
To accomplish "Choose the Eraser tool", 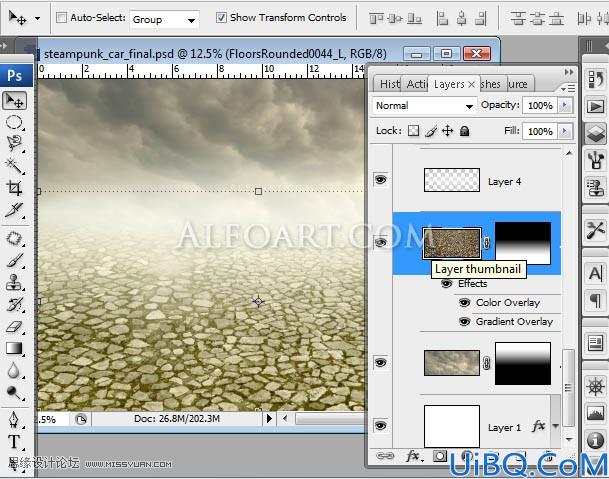I will click(x=14, y=327).
